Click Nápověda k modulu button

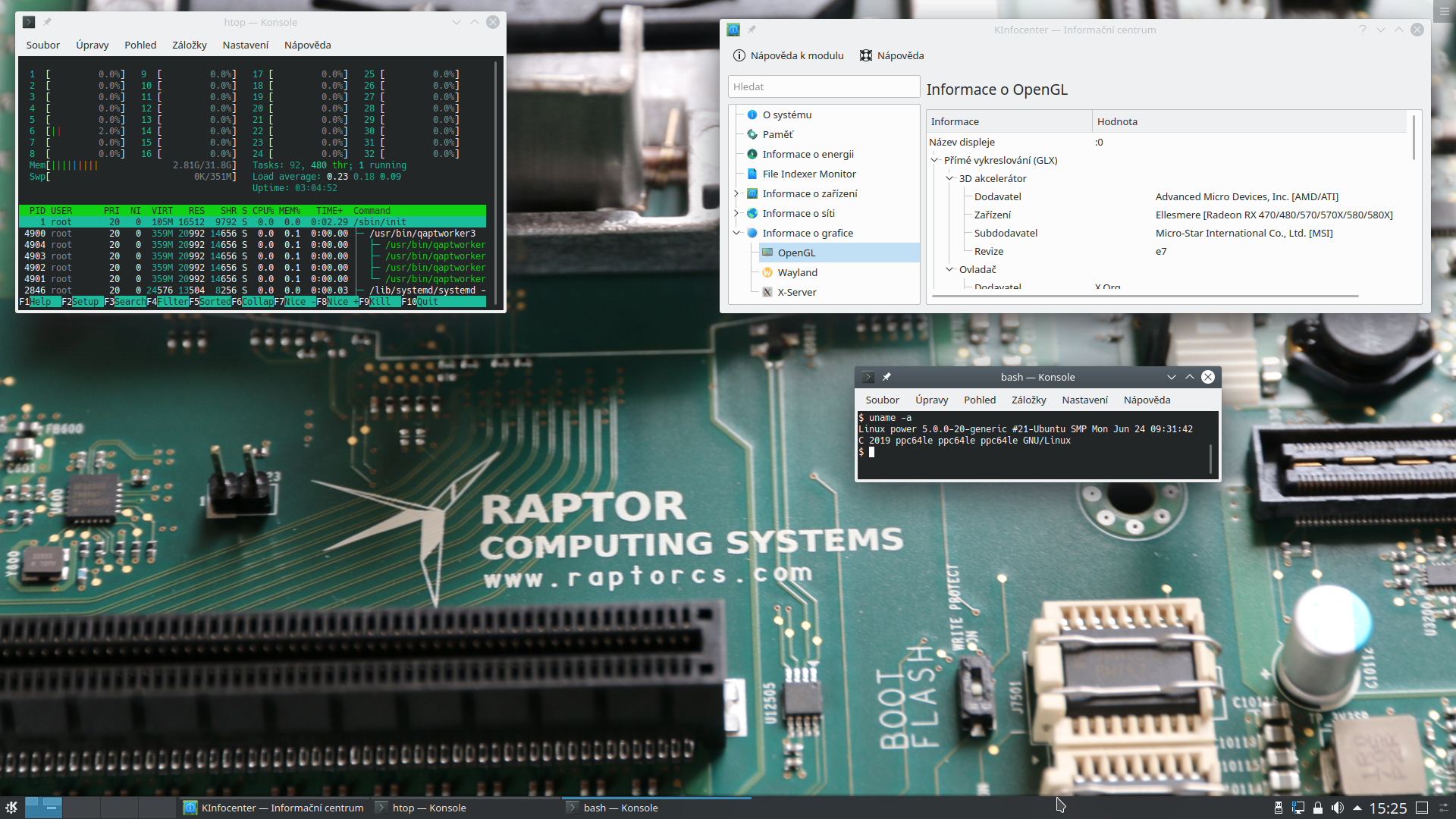(788, 55)
